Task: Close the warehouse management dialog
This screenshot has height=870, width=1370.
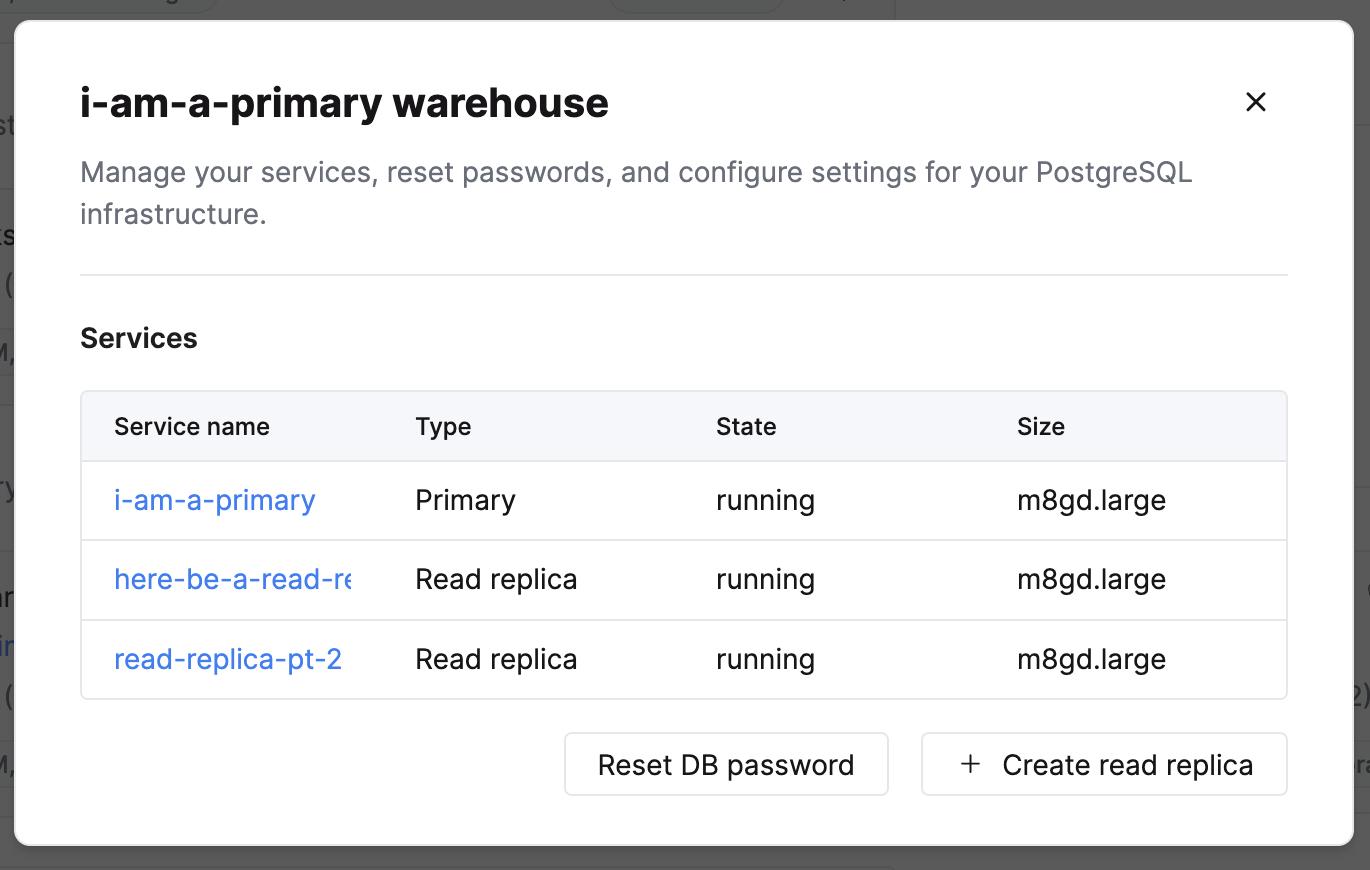Action: point(1255,102)
